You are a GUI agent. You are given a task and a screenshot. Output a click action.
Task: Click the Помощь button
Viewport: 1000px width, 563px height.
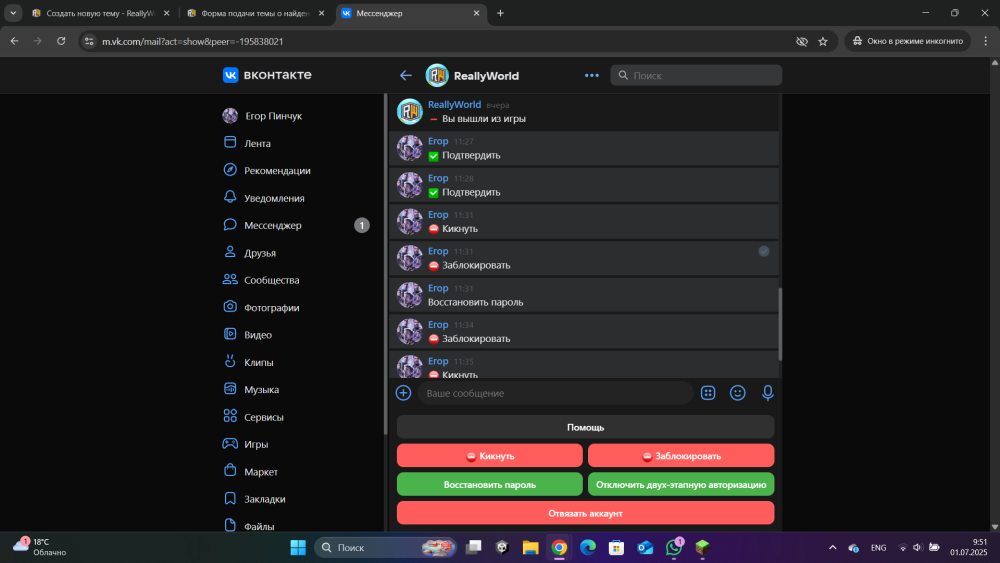[x=585, y=427]
